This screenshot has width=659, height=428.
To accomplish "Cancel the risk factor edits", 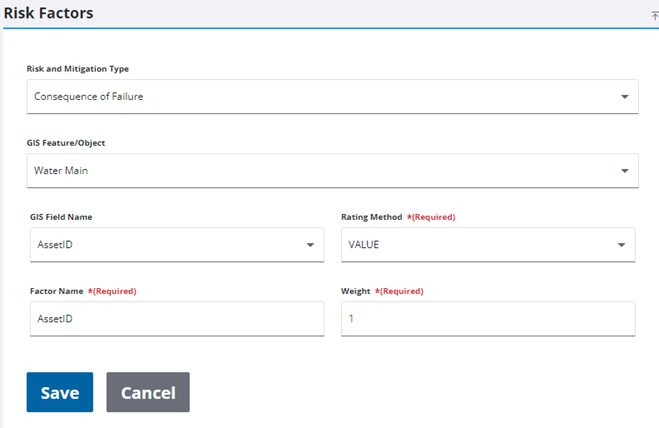I will 148,392.
